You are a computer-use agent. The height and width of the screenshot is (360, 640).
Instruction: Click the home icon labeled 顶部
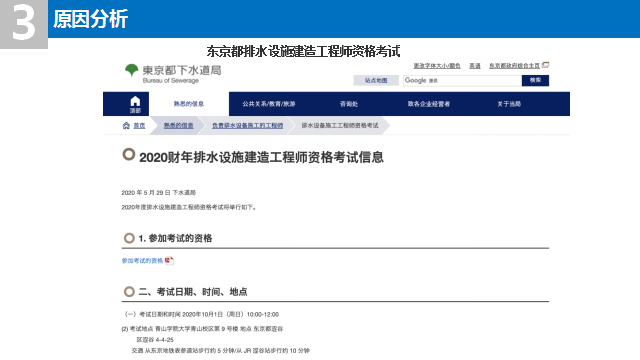point(135,104)
